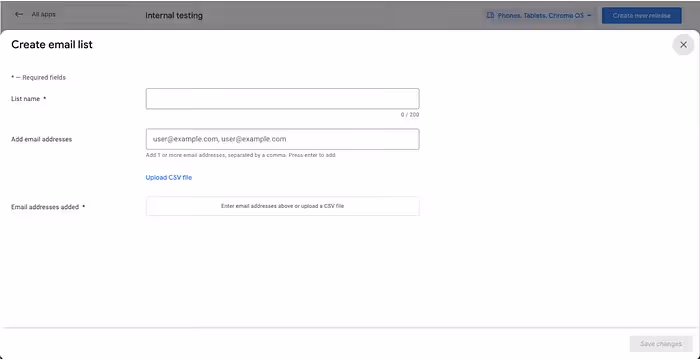Expand the Phones, Tablets, Chrome OS dropdown
The height and width of the screenshot is (360, 700).
coord(539,16)
